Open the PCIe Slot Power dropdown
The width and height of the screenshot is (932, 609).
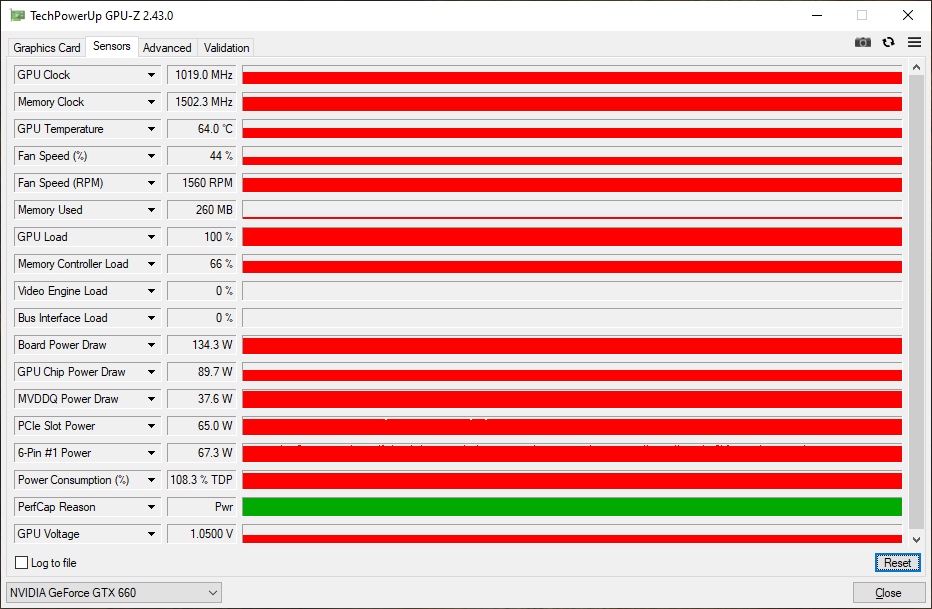coord(87,427)
